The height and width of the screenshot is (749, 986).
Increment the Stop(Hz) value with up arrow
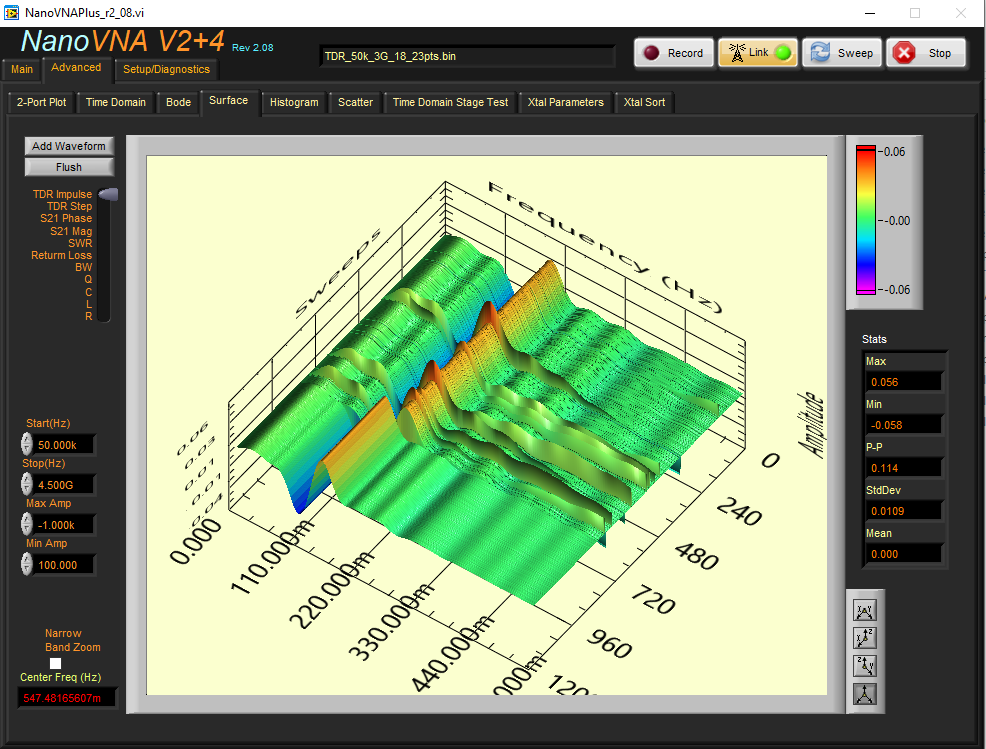(x=26, y=479)
